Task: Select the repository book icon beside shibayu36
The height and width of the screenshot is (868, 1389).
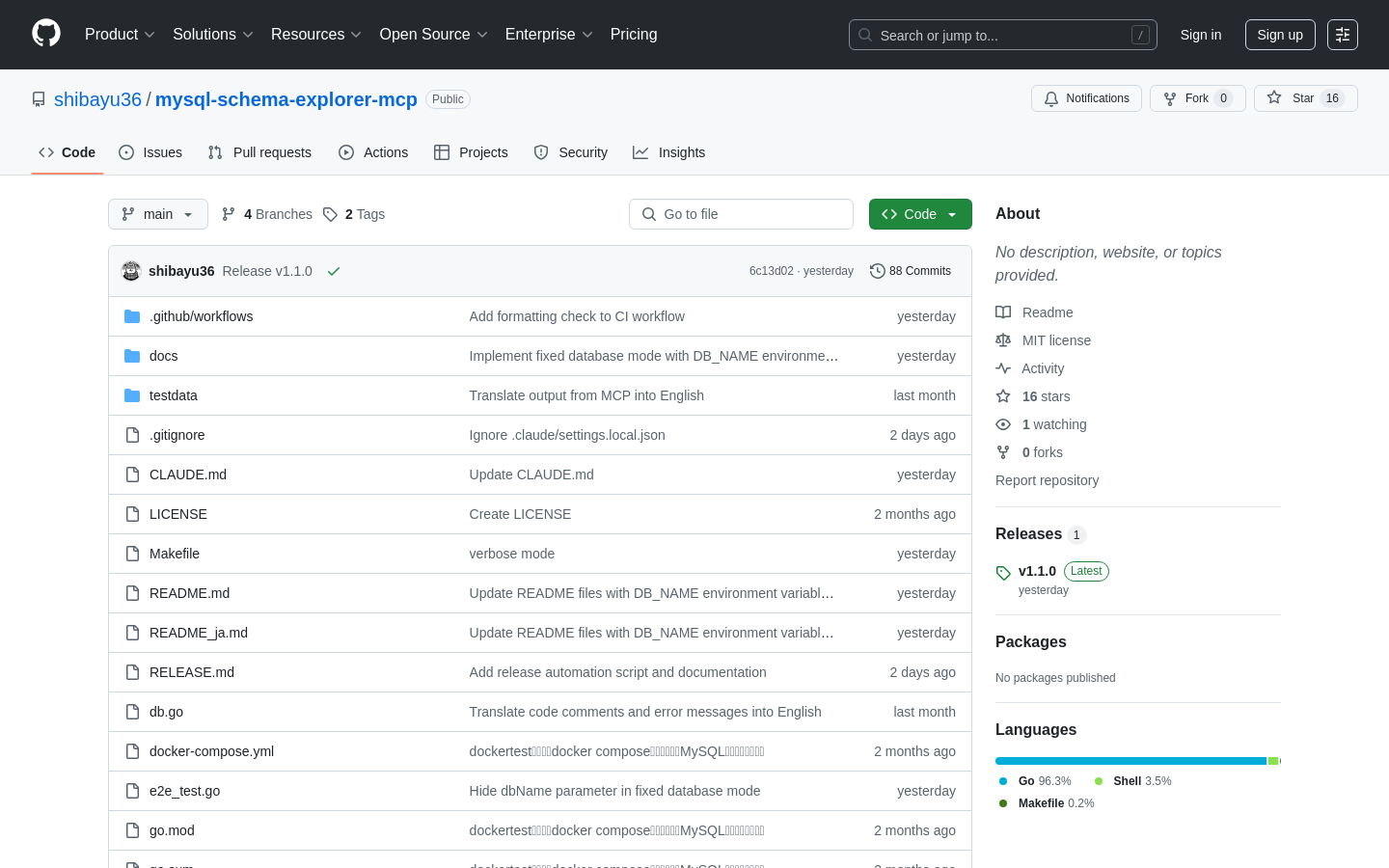Action: 39,99
